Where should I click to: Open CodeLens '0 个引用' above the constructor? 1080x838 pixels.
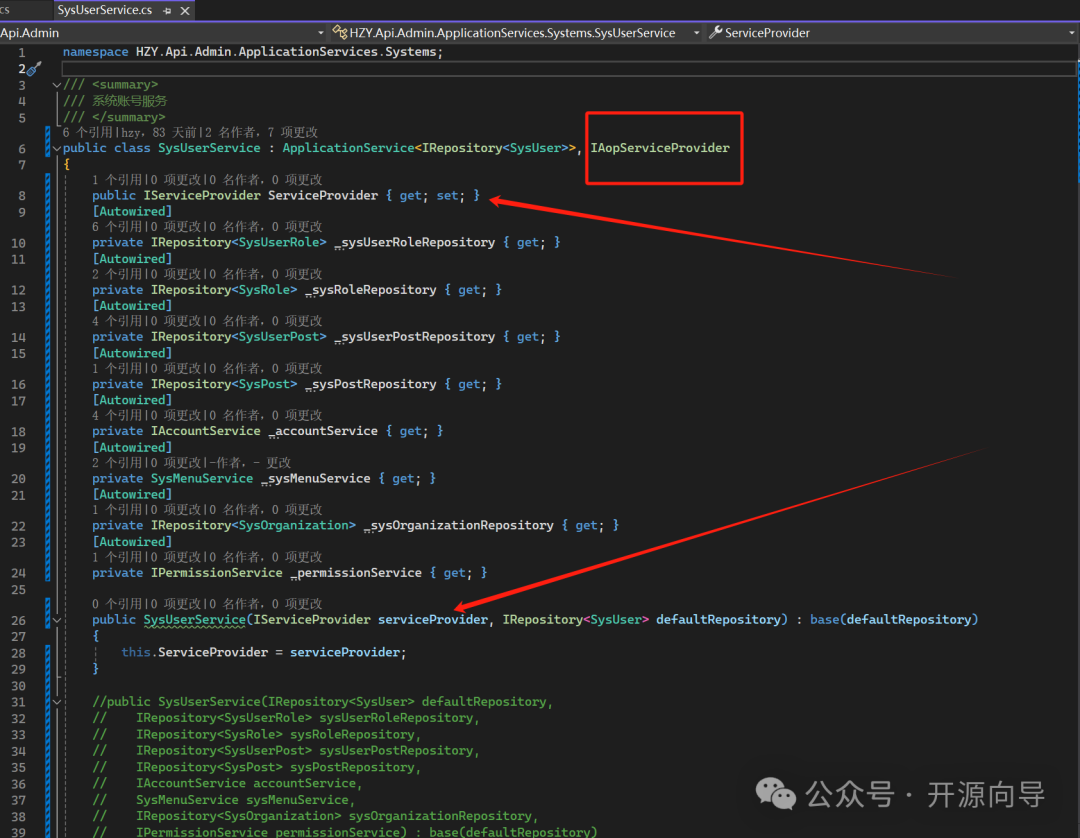point(116,604)
